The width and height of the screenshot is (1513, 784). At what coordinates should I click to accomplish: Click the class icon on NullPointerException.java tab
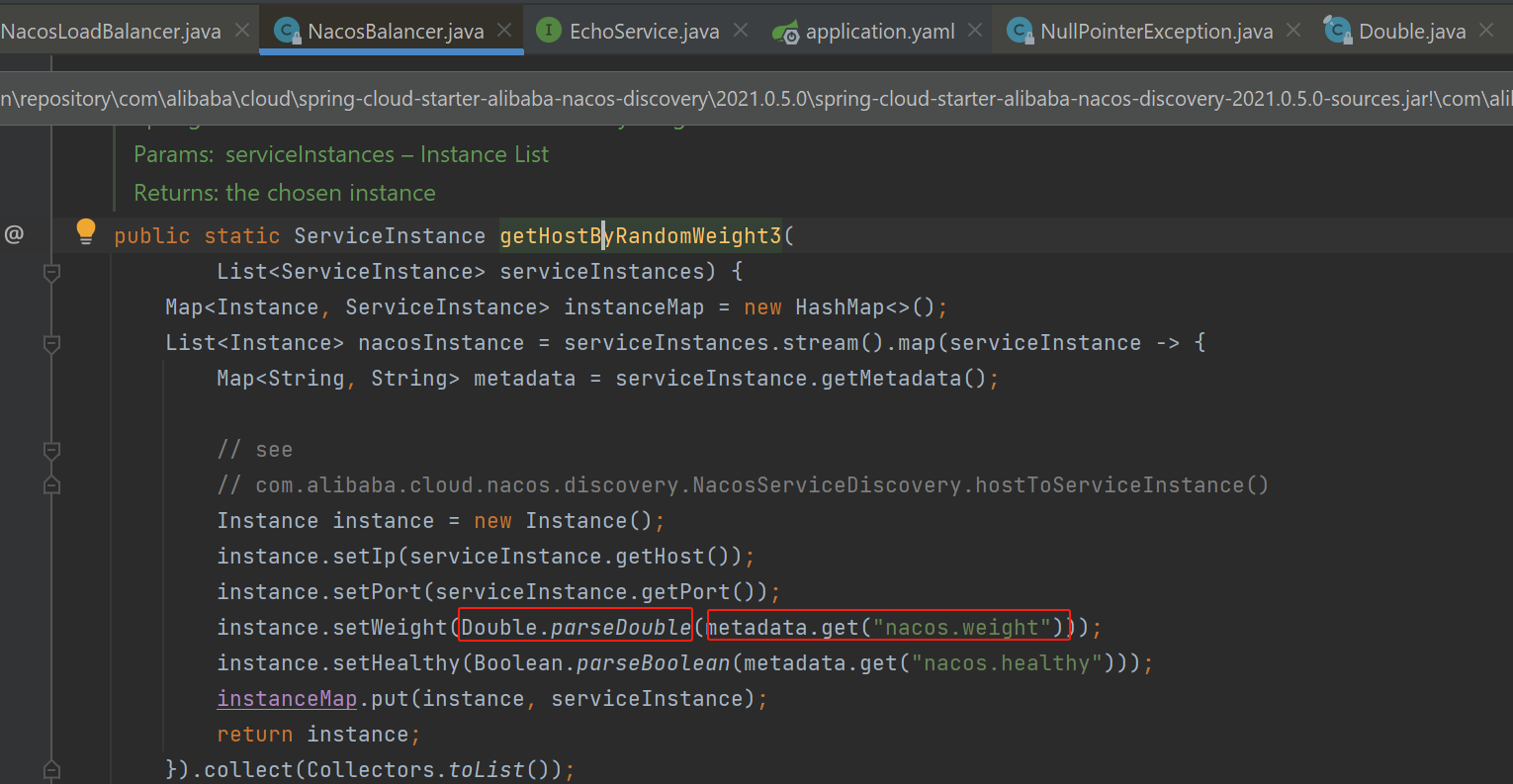[1020, 31]
